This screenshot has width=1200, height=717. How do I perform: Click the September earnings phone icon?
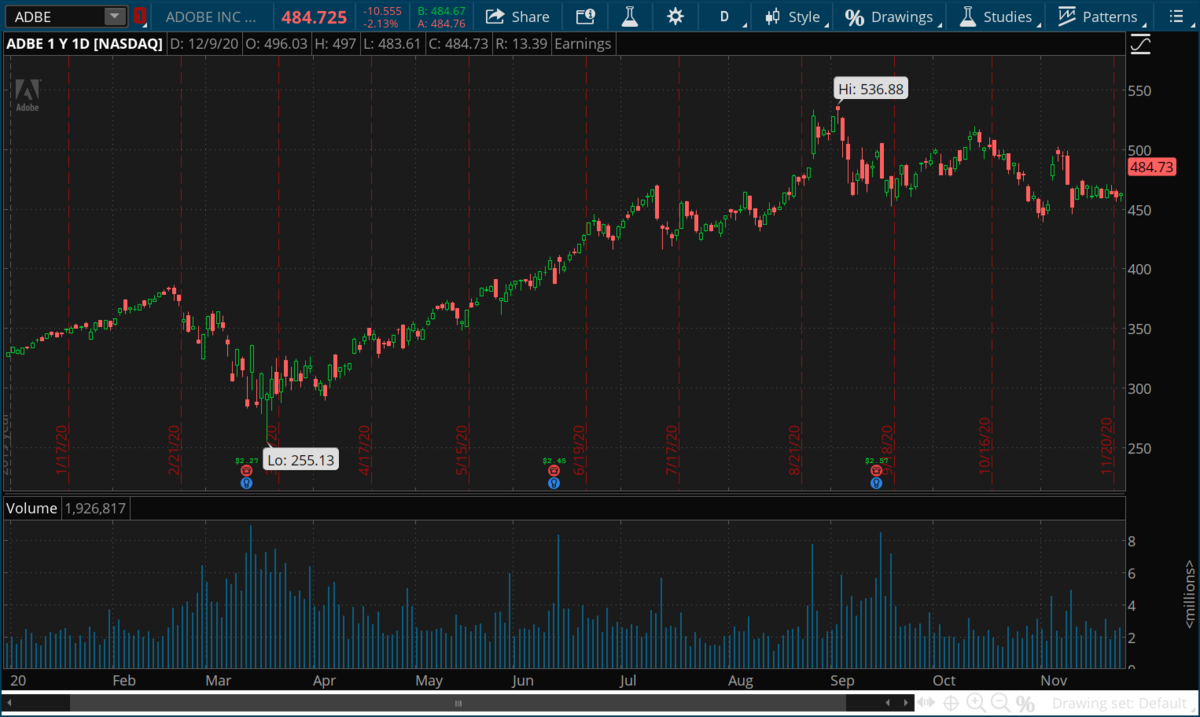876,470
